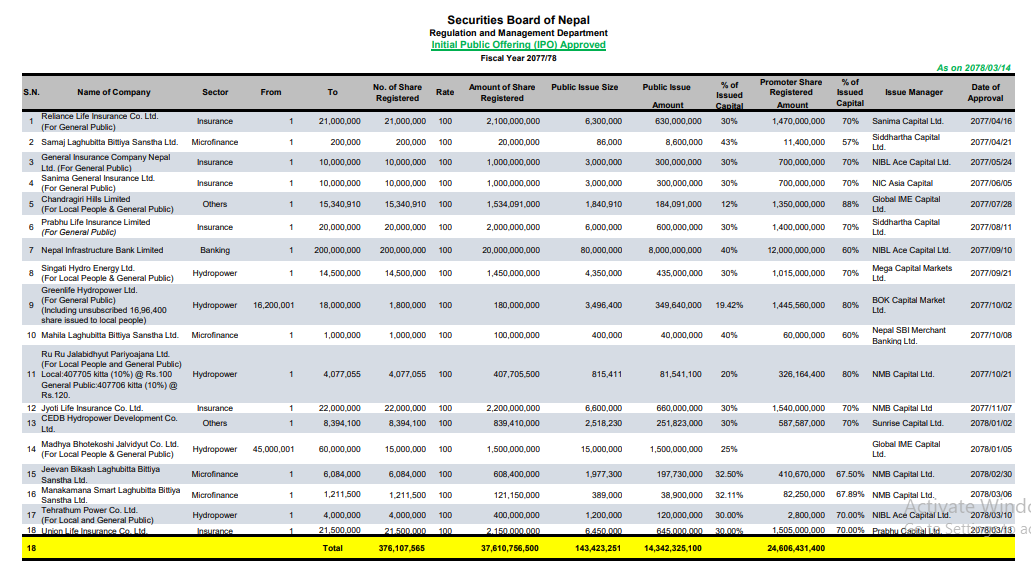Select the Public Issue Size column header
The width and height of the screenshot is (1031, 567).
[x=584, y=87]
